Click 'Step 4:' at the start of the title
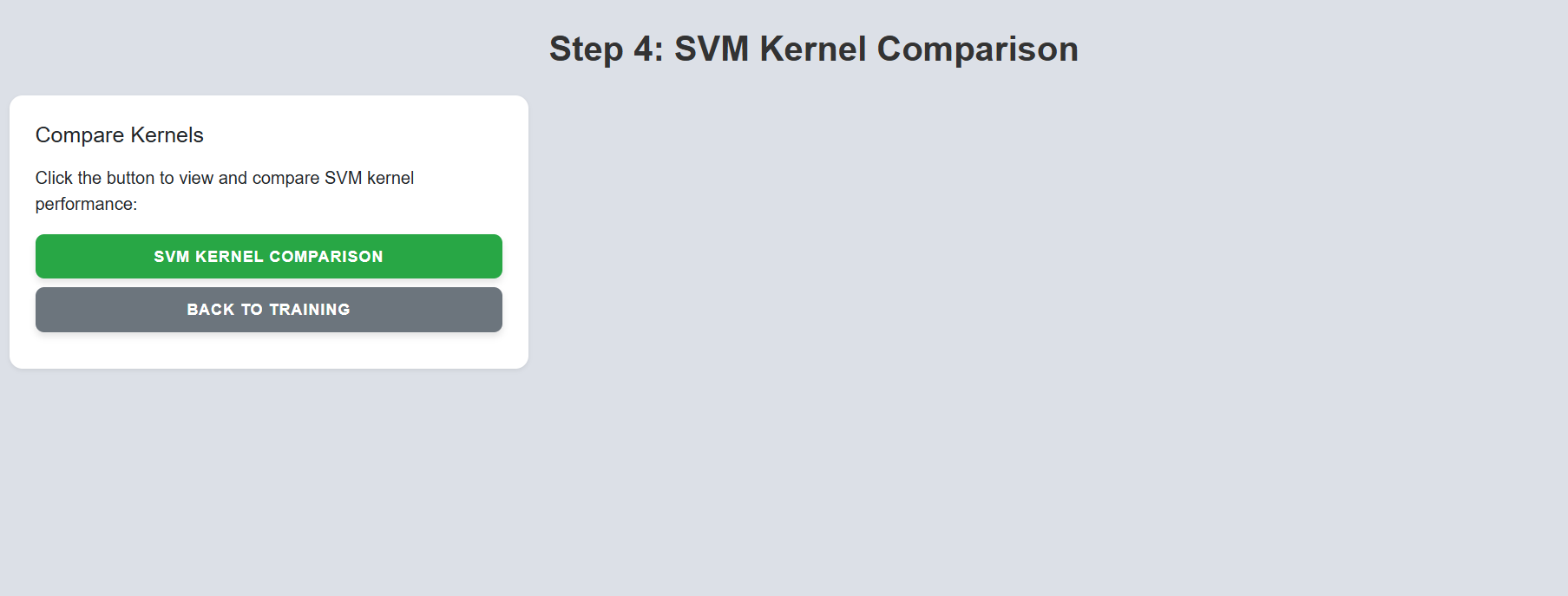Image resolution: width=1568 pixels, height=596 pixels. 606,49
